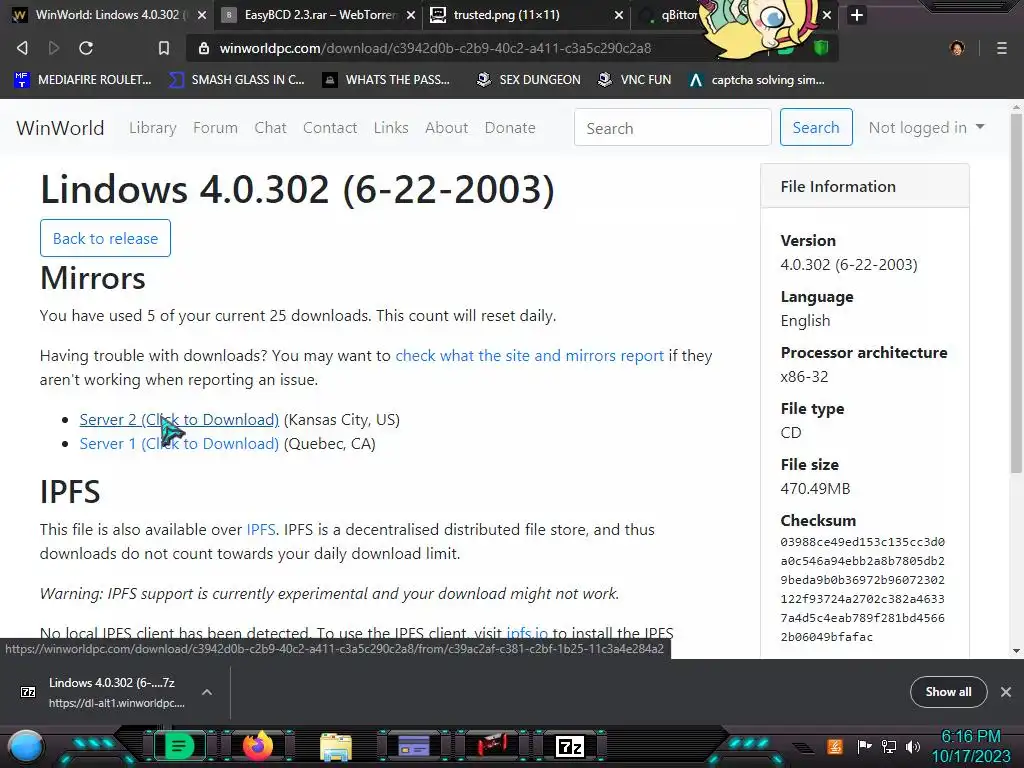Image resolution: width=1024 pixels, height=768 pixels.
Task: Open the Action Center flag tray icon
Action: pyautogui.click(x=864, y=746)
